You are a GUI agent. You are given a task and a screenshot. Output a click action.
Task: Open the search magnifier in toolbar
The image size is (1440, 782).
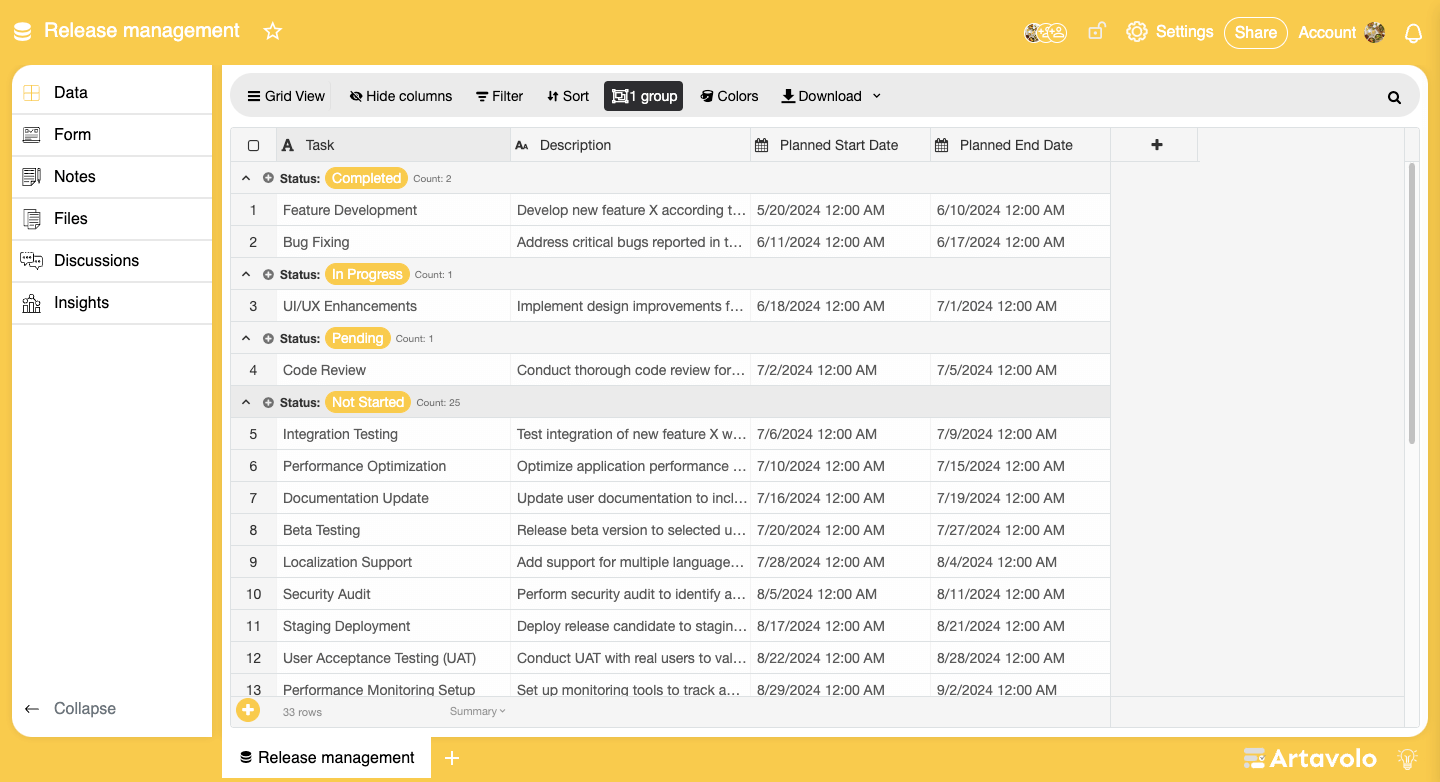1394,97
